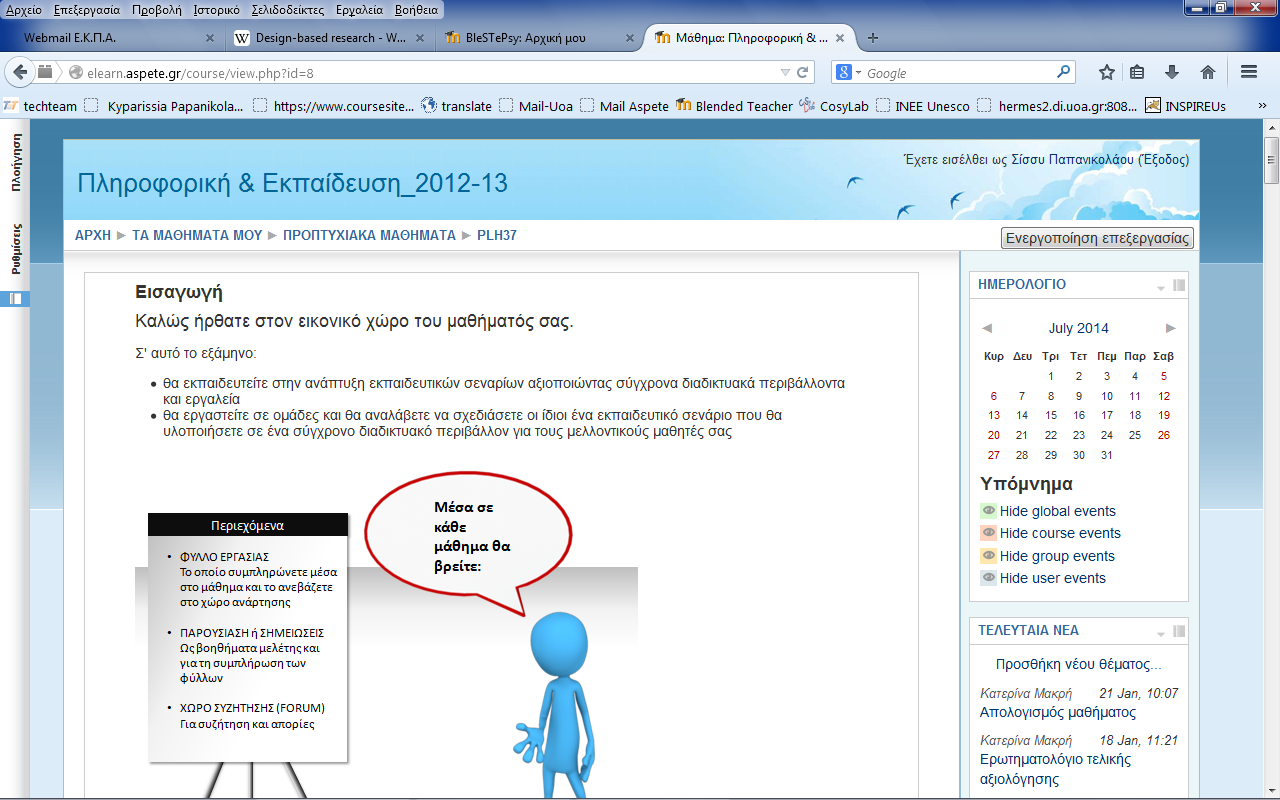Expand the Πλοήγηση docked panel
1280x800 pixels.
tap(16, 164)
